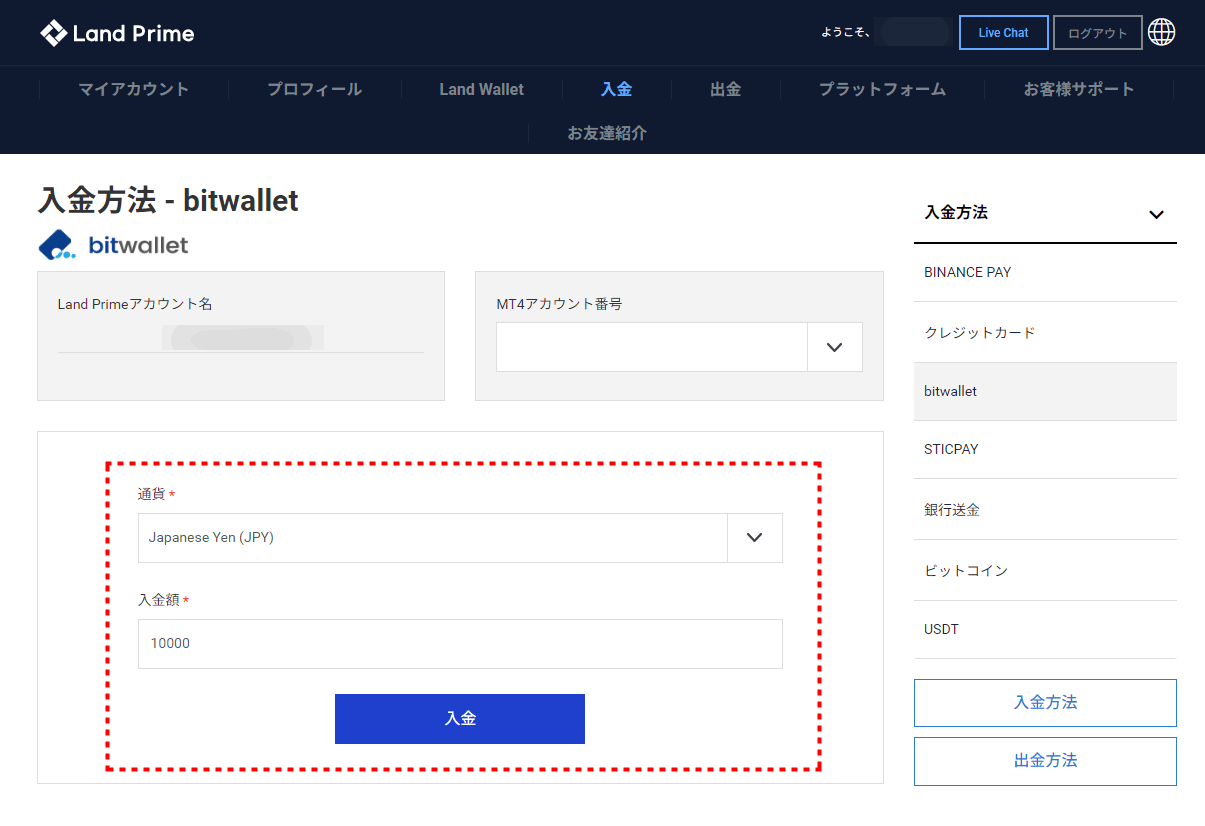This screenshot has height=826, width=1205.
Task: Select ビットコイン deposit method
Action: coord(1045,570)
